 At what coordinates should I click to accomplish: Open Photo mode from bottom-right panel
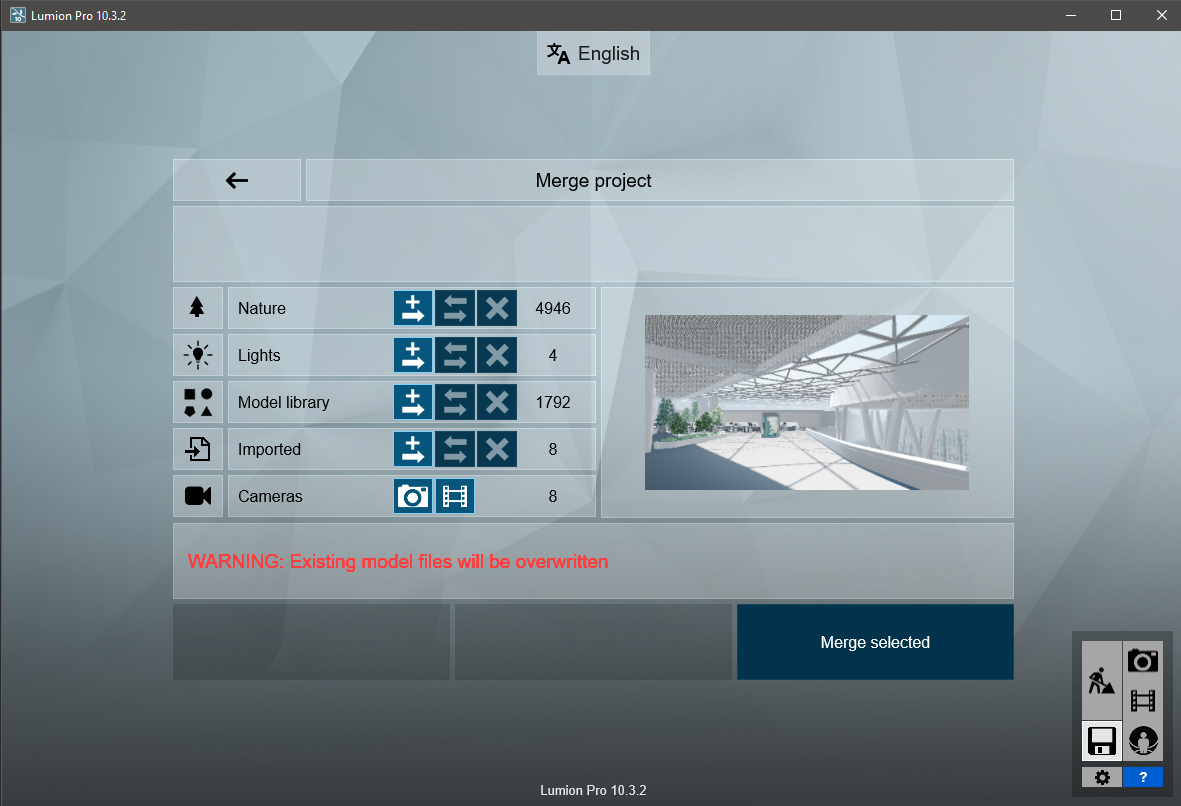1143,660
